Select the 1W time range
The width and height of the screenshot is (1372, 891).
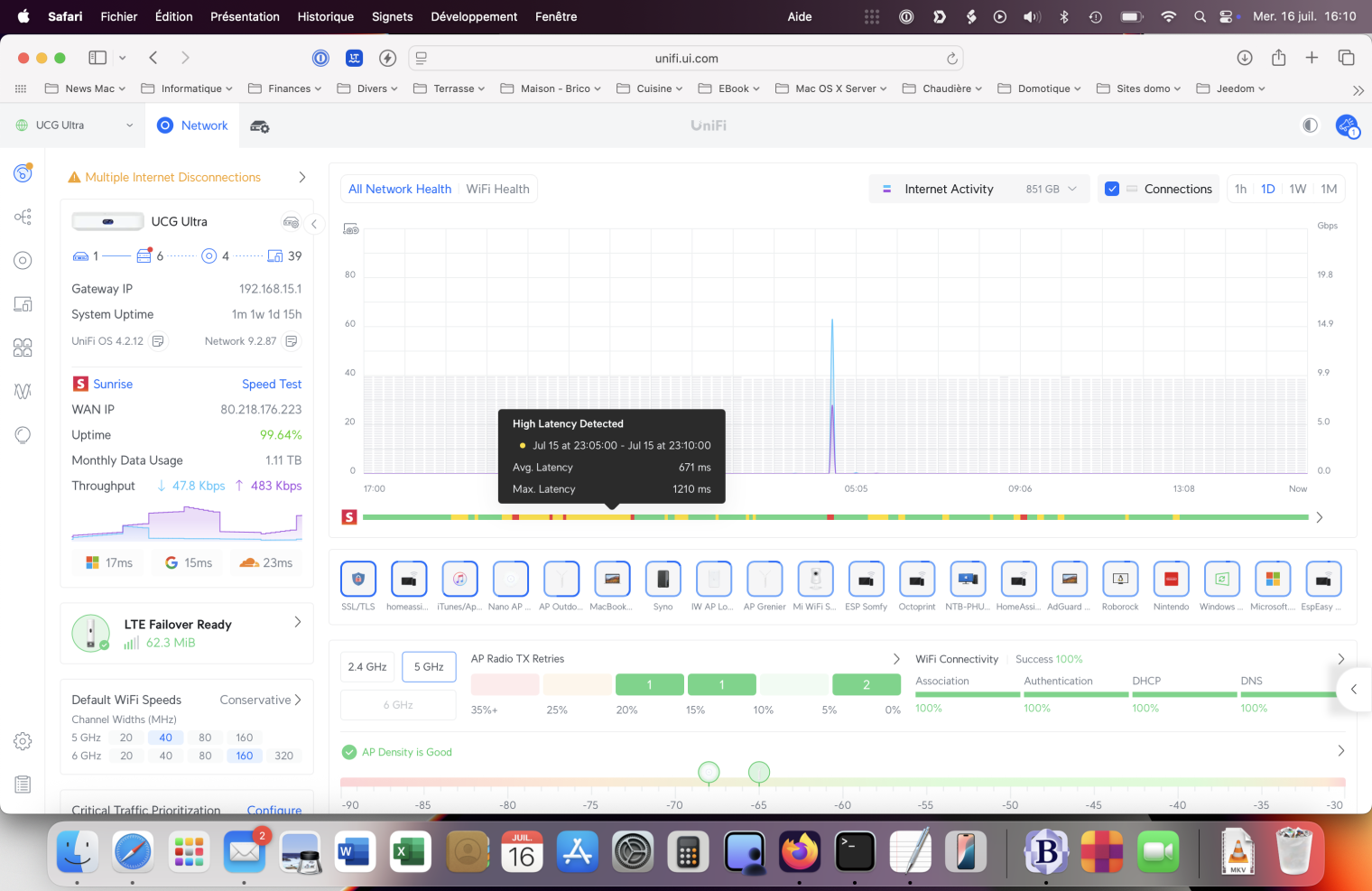pos(1297,189)
